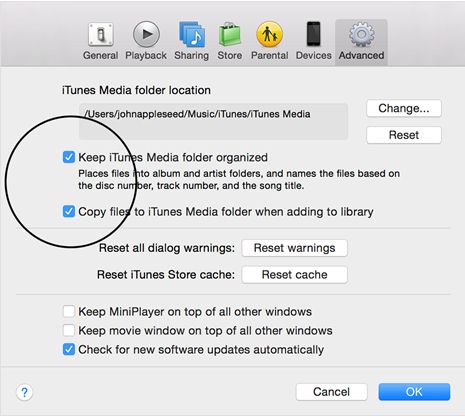Click the Change... folder location button
The height and width of the screenshot is (416, 465).
[x=404, y=108]
